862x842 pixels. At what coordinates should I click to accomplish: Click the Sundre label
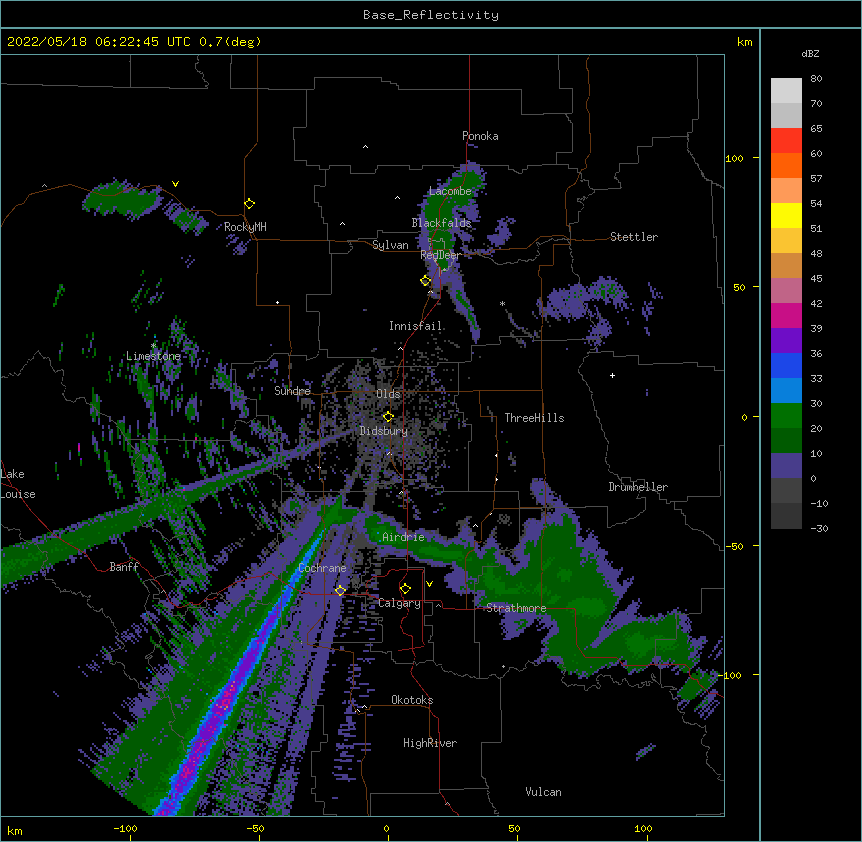[x=292, y=391]
